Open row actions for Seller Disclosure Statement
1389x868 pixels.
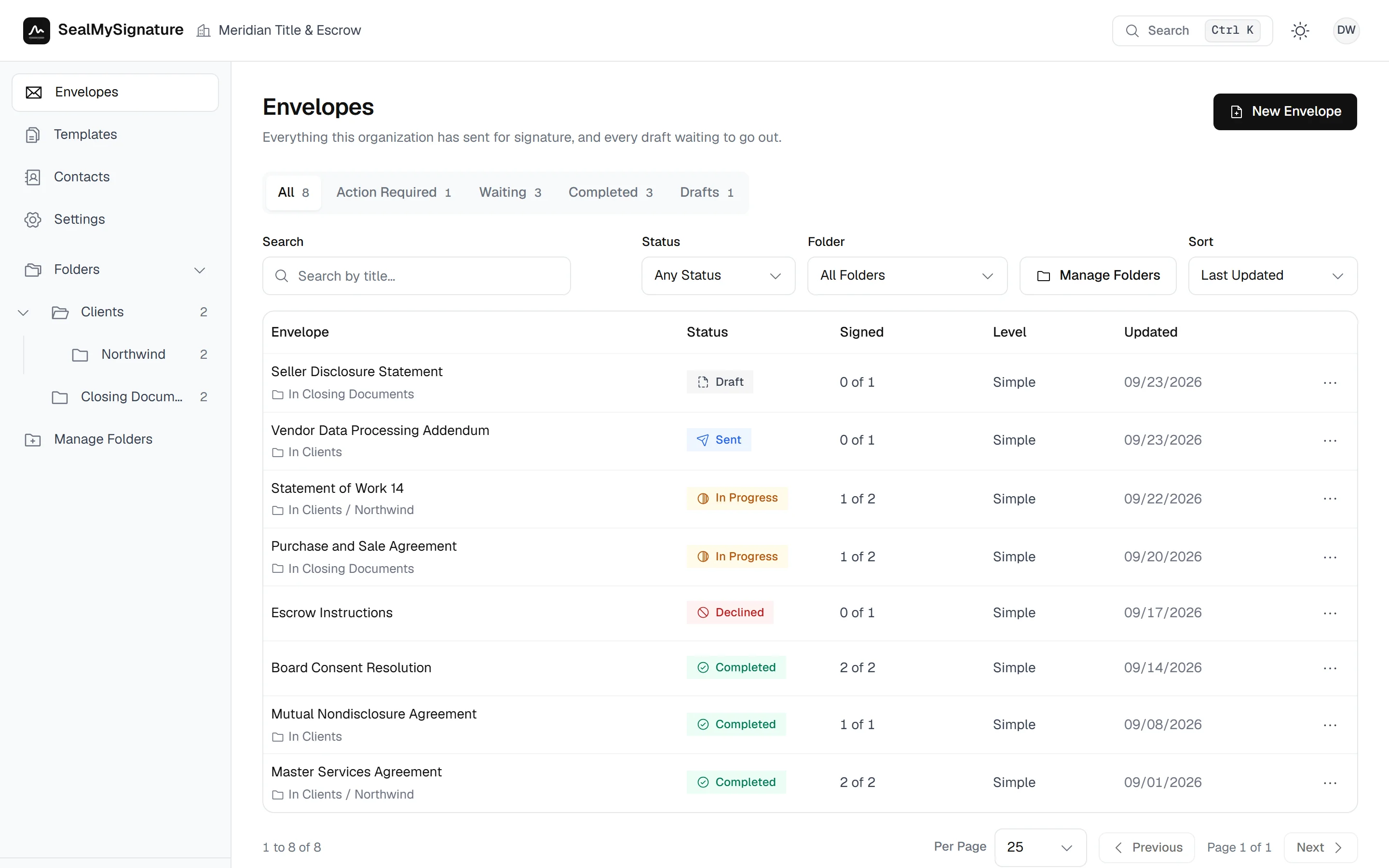coord(1330,383)
